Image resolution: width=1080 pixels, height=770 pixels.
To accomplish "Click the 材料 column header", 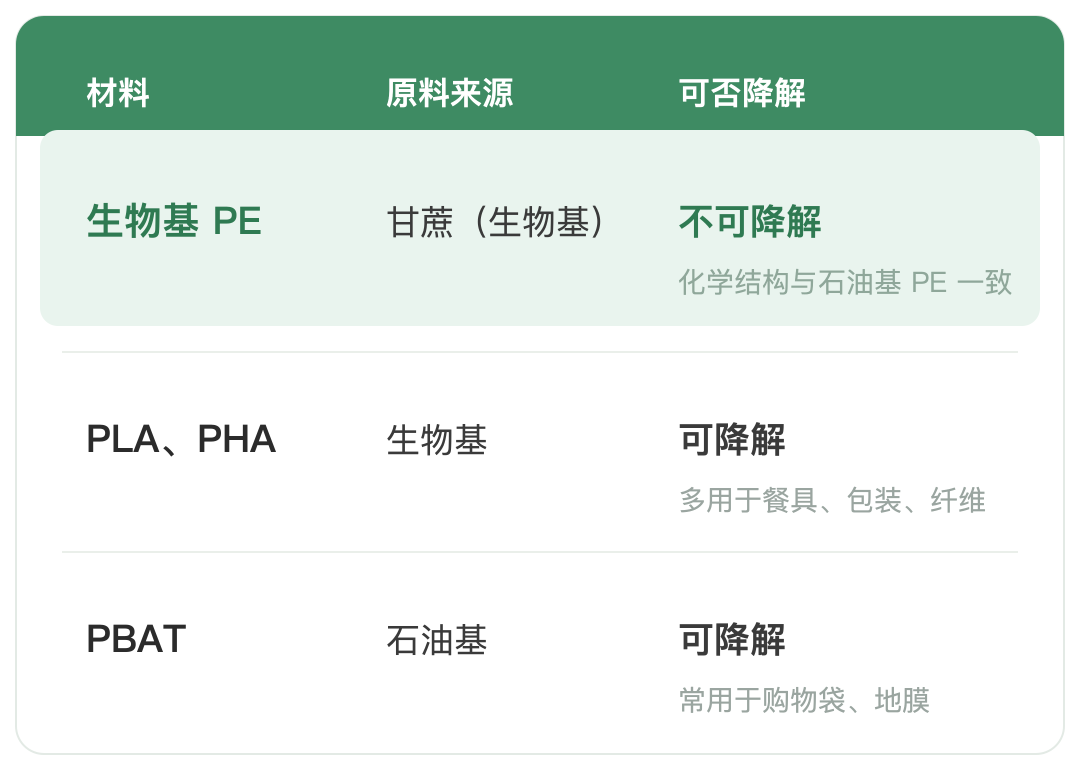I will click(118, 93).
